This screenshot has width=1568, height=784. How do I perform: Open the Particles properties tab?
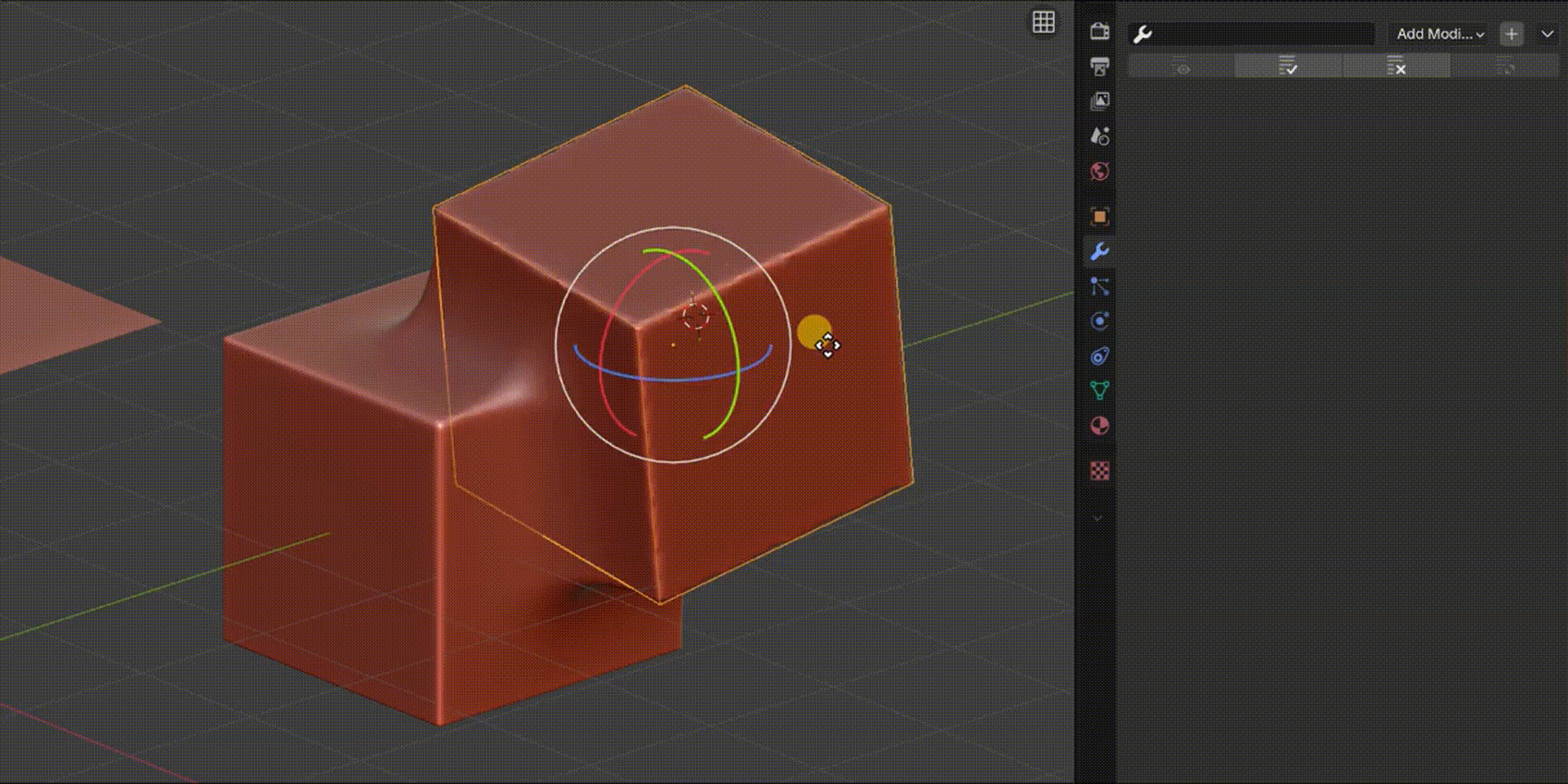pos(1099,286)
